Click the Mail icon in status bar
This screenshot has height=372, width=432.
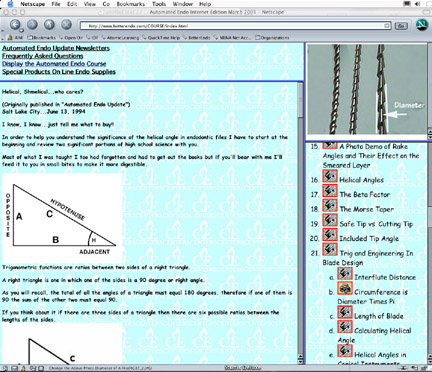[15, 368]
